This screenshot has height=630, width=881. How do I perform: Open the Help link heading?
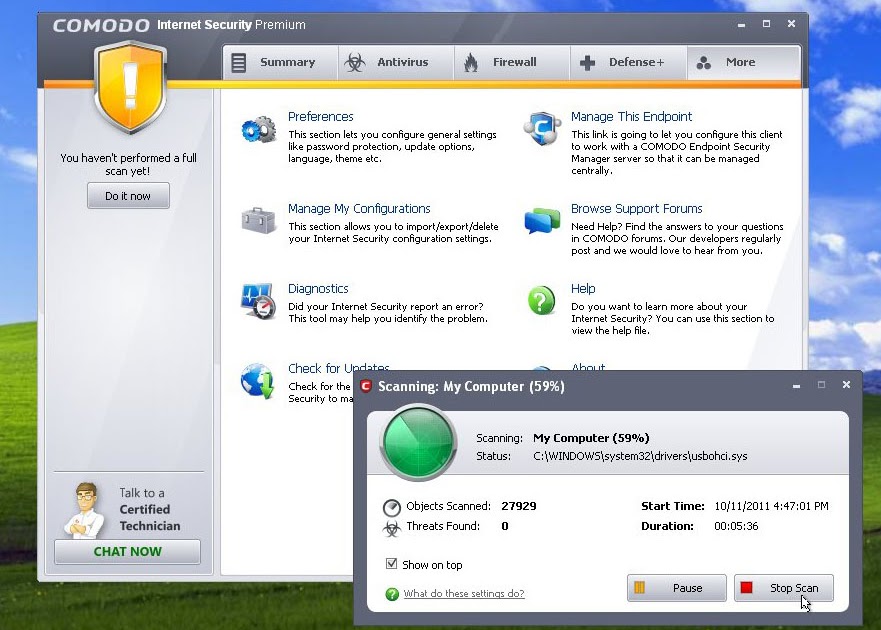pyautogui.click(x=583, y=288)
